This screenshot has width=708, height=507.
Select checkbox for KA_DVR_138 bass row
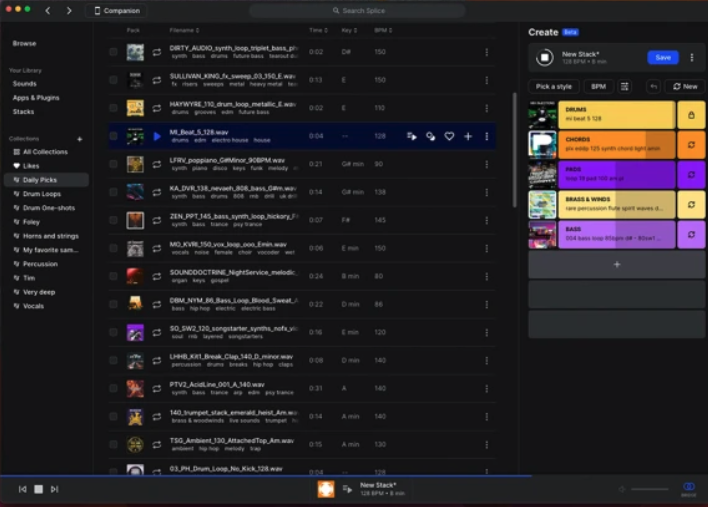pyautogui.click(x=113, y=192)
